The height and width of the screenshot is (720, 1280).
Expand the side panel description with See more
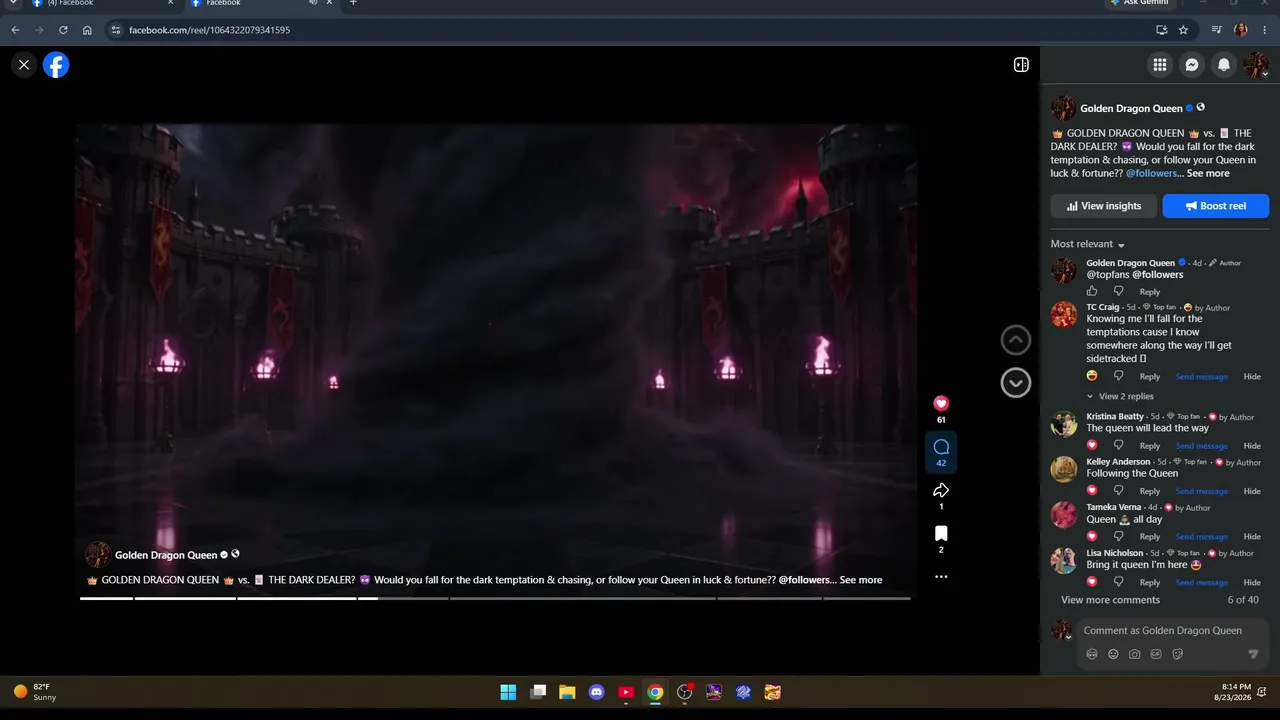point(1208,173)
